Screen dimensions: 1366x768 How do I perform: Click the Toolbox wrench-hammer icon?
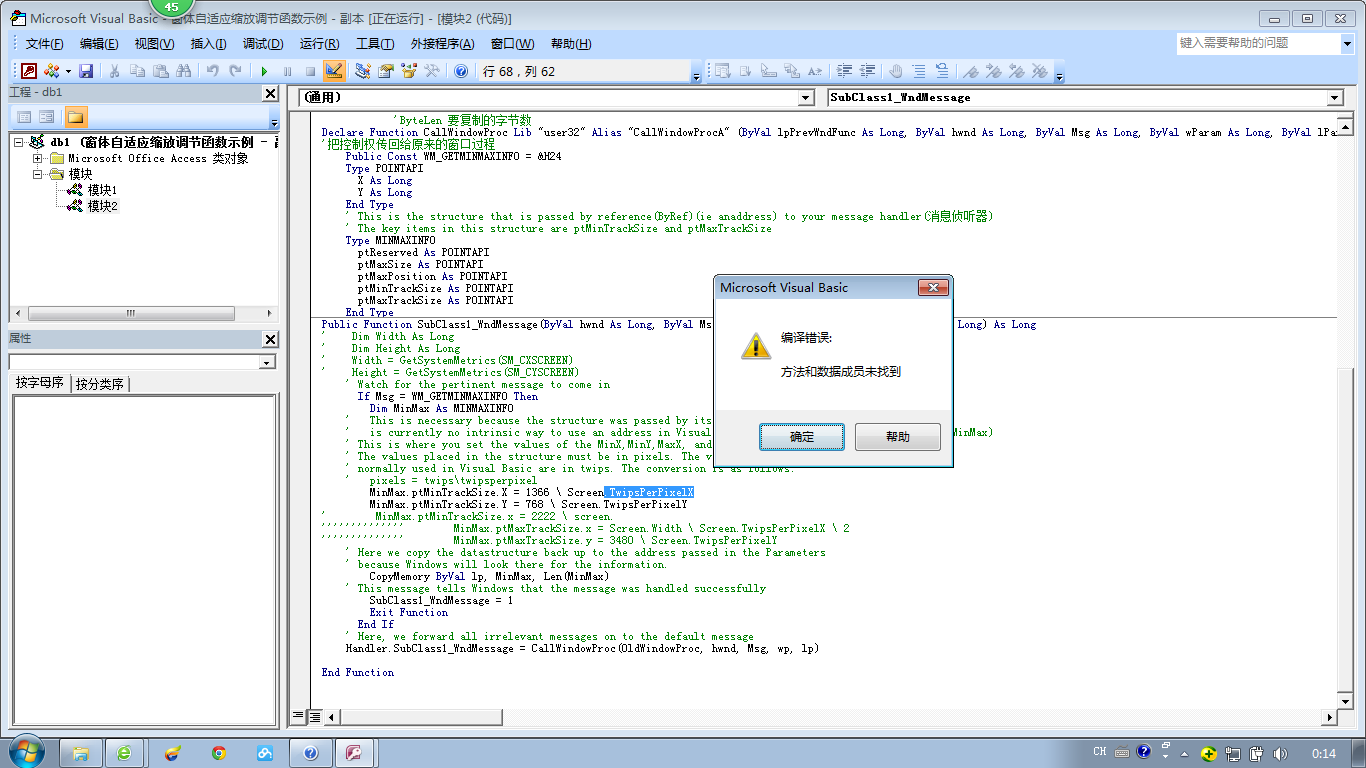[x=432, y=71]
